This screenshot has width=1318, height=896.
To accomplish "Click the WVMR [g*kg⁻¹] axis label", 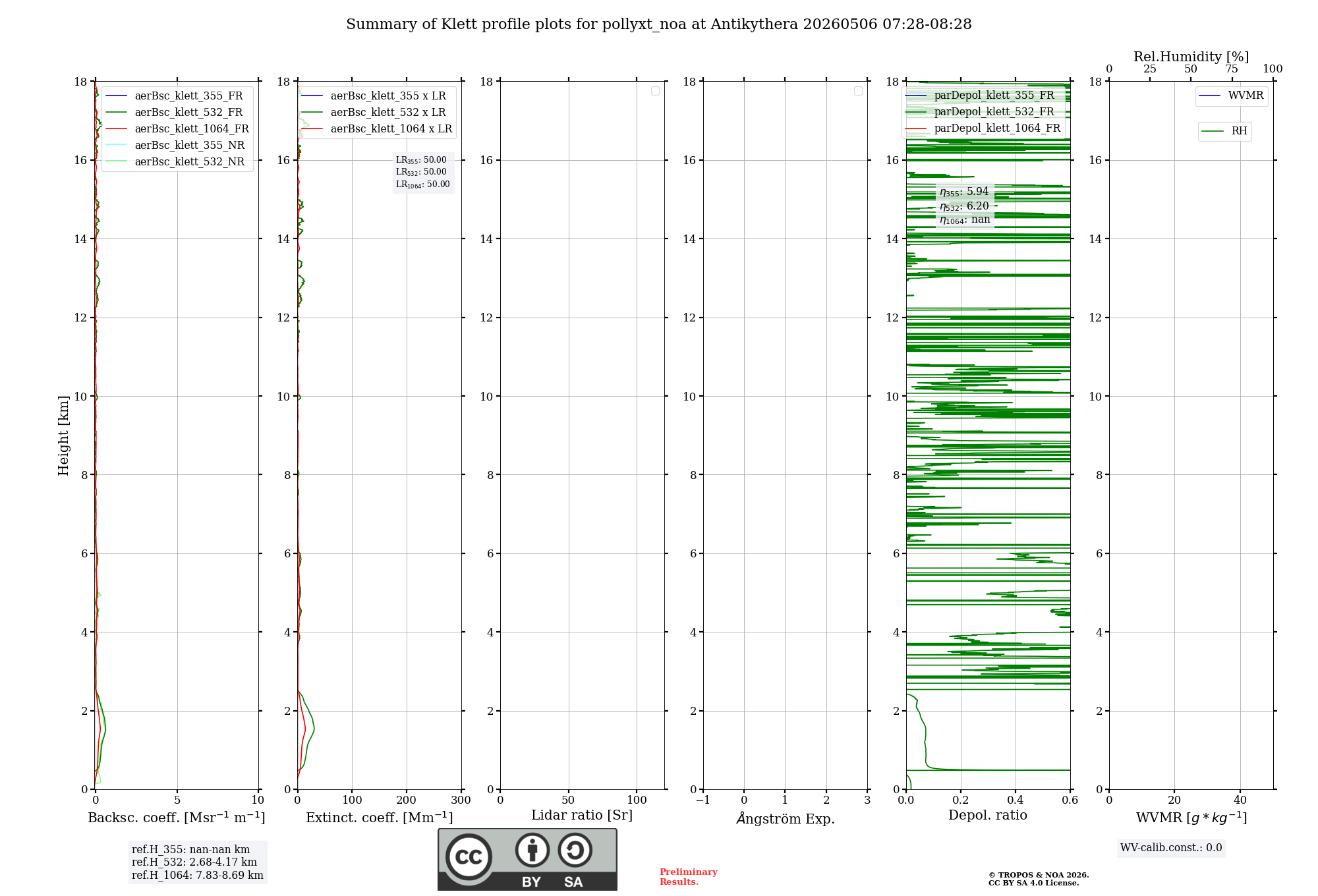I will [1191, 818].
